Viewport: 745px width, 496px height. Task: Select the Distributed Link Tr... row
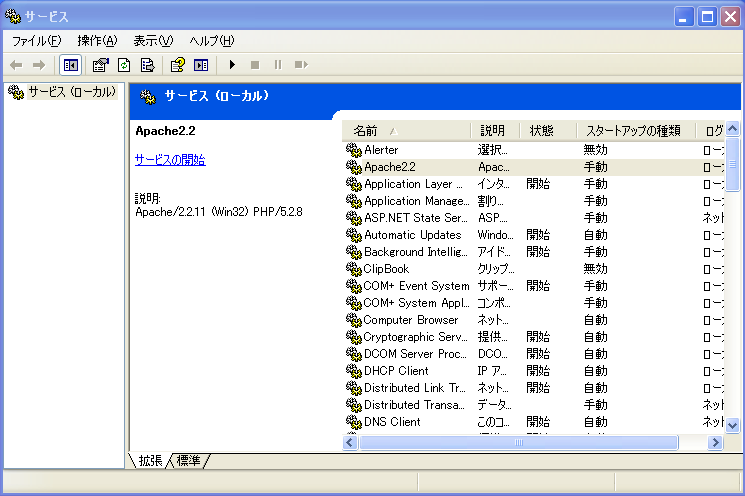(533, 388)
